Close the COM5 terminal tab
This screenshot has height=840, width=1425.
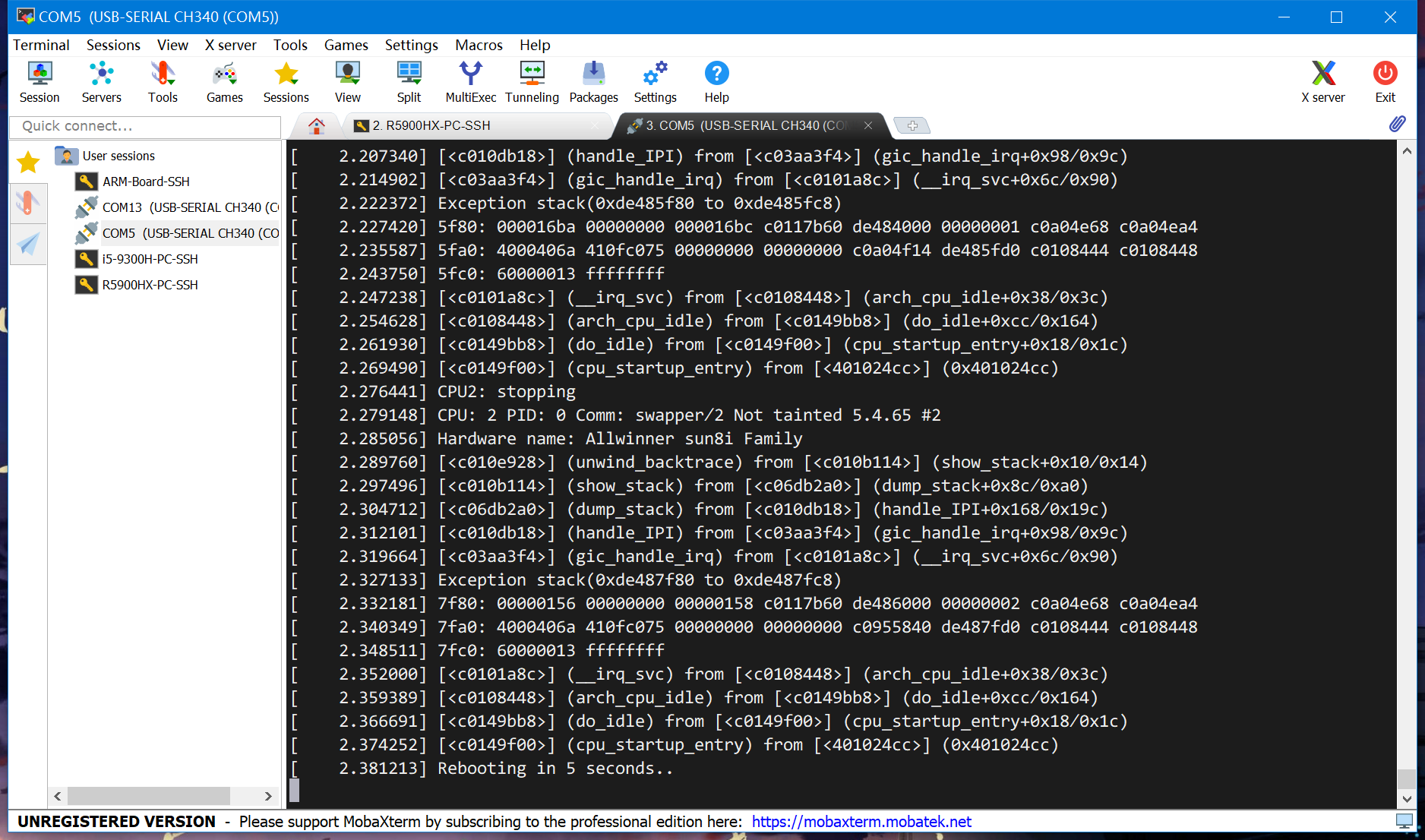(867, 125)
